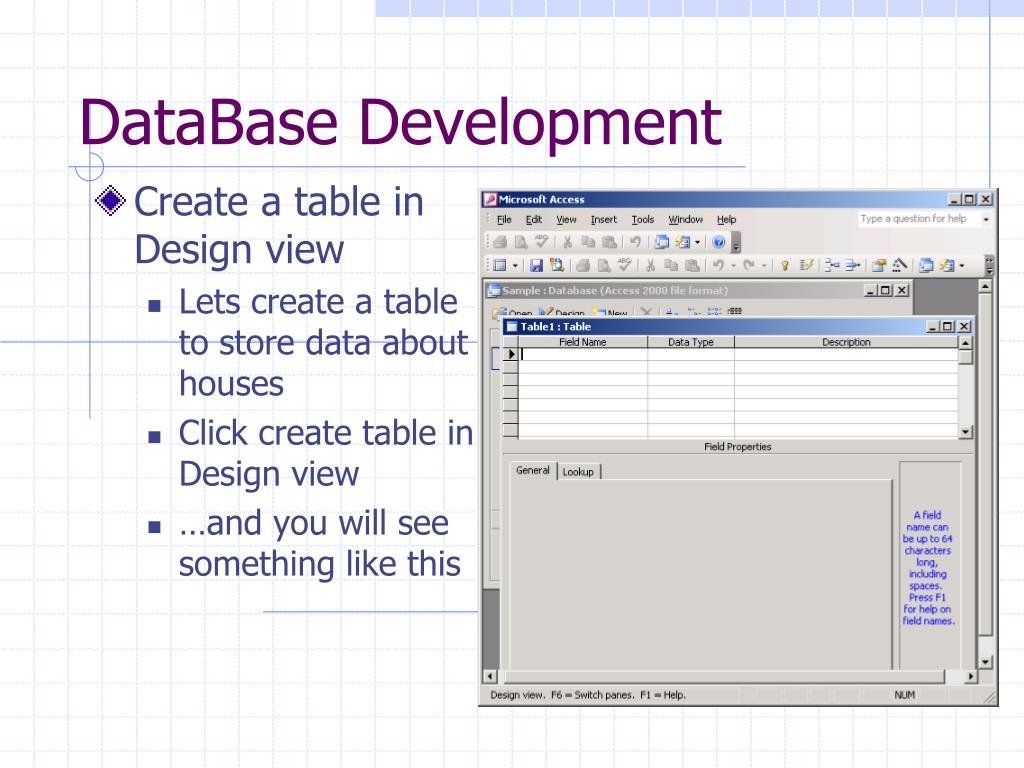1024x768 pixels.
Task: Click the first Field Name cell
Action: coord(583,354)
